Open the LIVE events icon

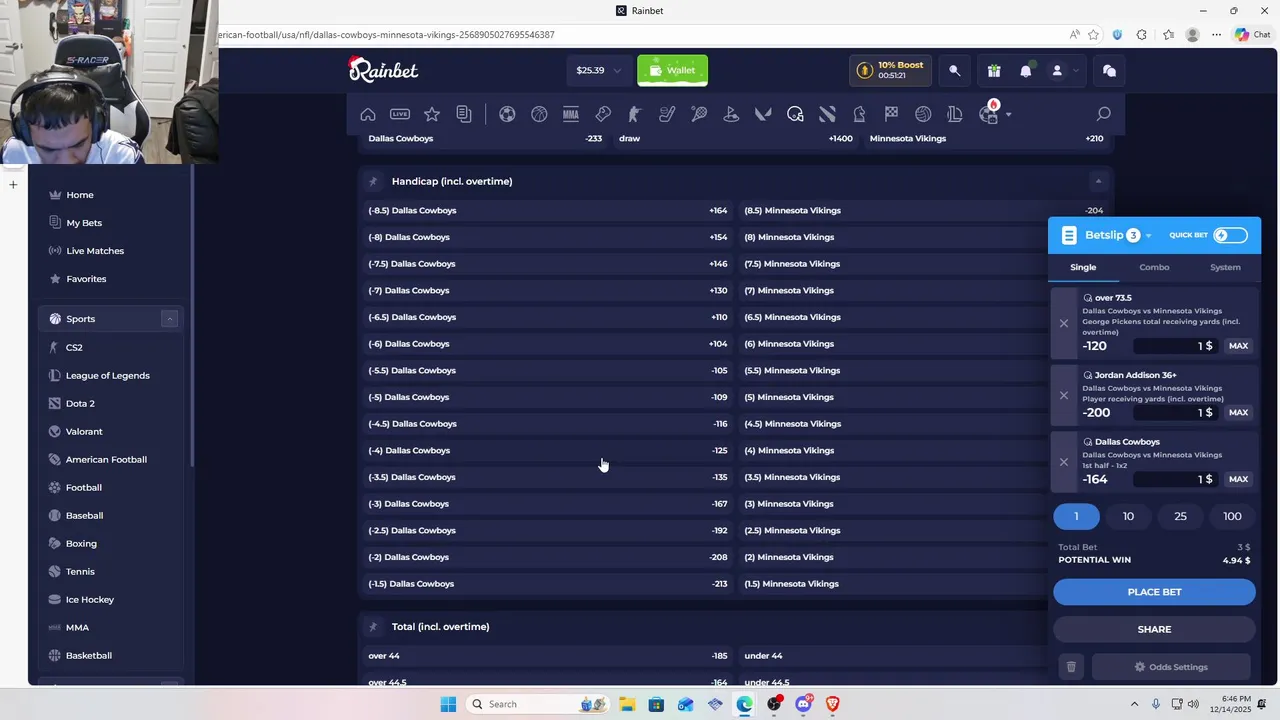coord(400,114)
